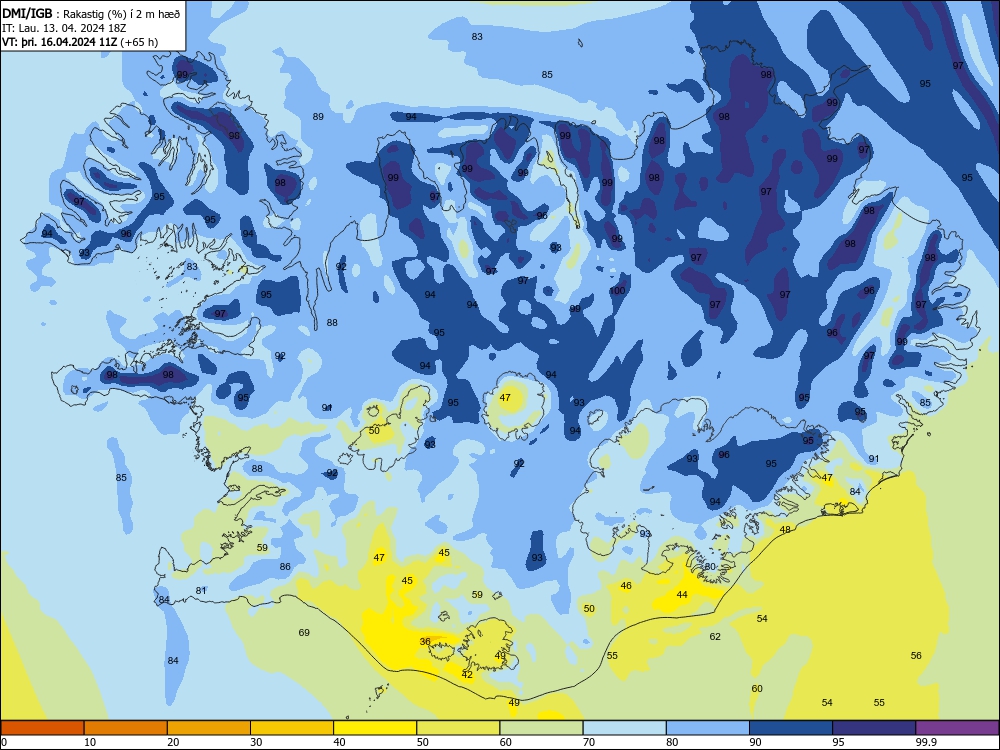Click the '89' humidity value on the map
This screenshot has height=750, width=1000.
pos(318,117)
